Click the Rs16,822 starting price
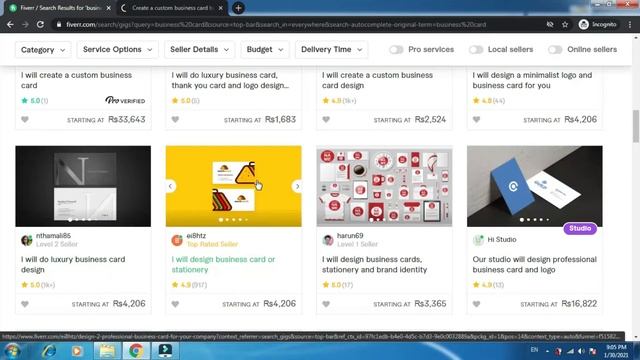Viewport: 640px width, 360px height. pyautogui.click(x=579, y=304)
